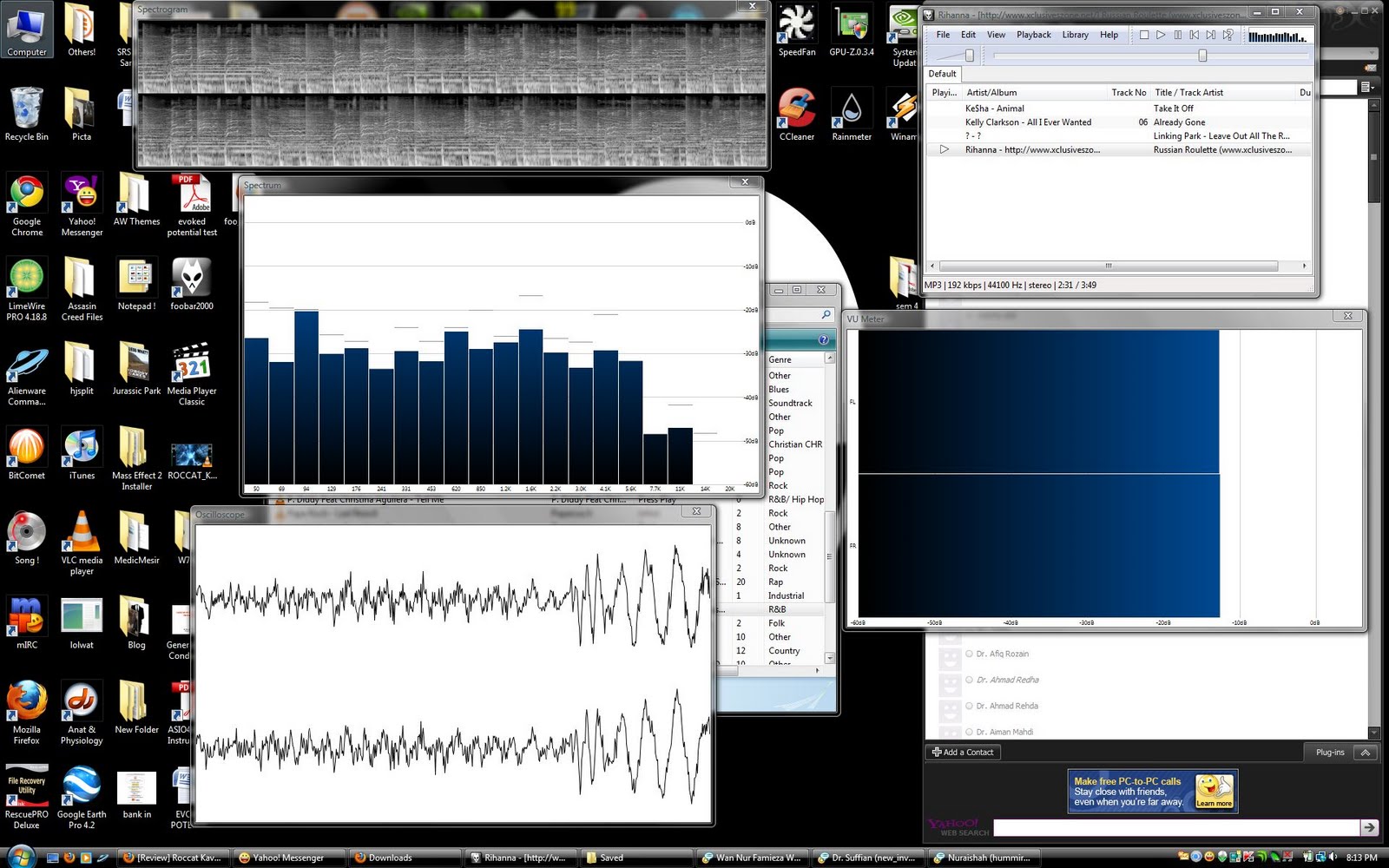Click the foobar2000 playlist horizontal scrollbar
The width and height of the screenshot is (1389, 868).
[1108, 266]
